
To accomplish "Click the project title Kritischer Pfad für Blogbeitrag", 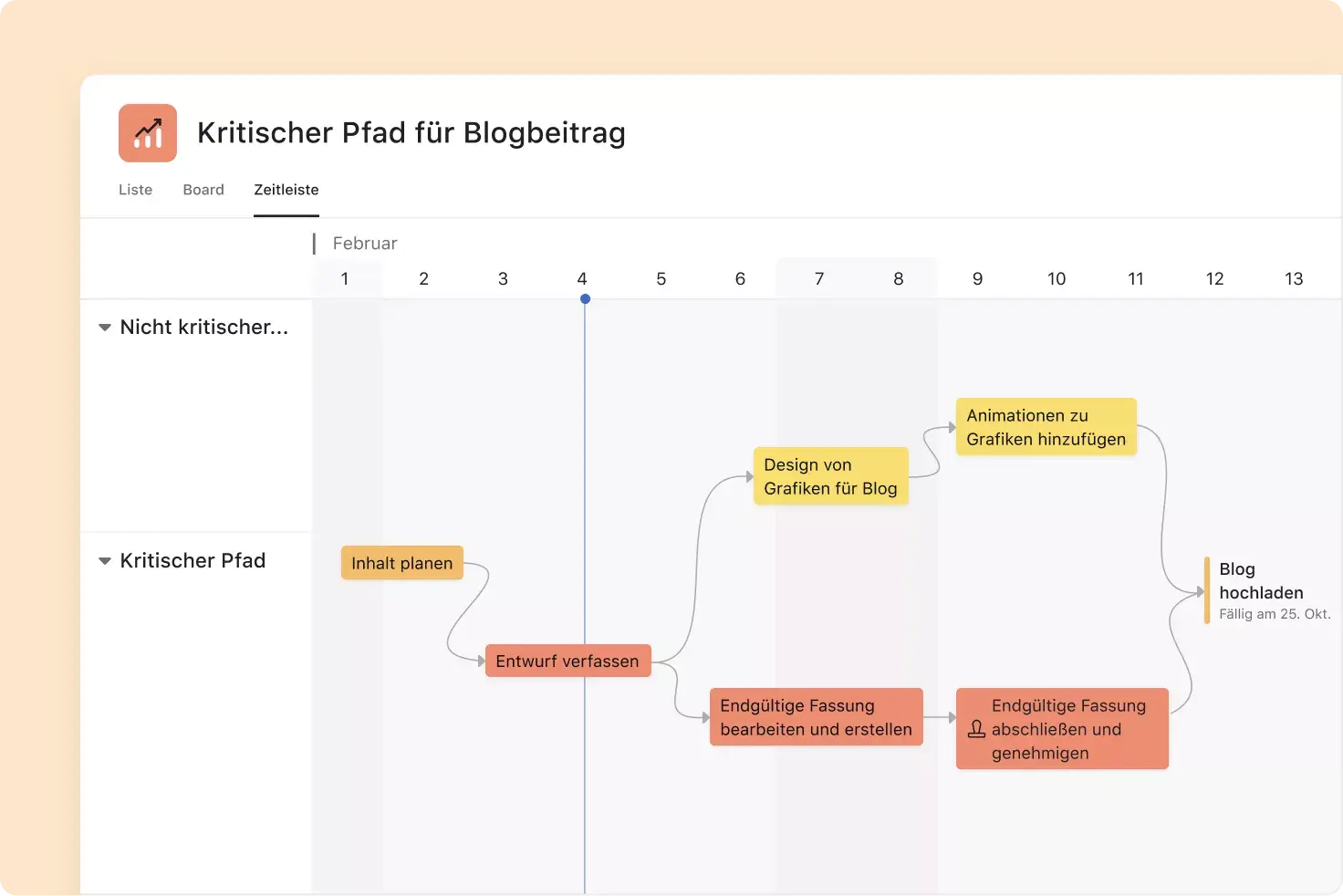I will click(411, 133).
